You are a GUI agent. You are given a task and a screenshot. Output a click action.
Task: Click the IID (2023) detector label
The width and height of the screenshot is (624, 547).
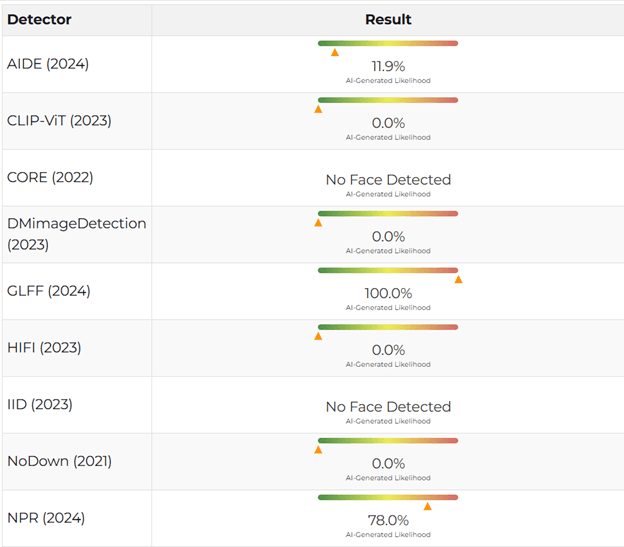[40, 404]
